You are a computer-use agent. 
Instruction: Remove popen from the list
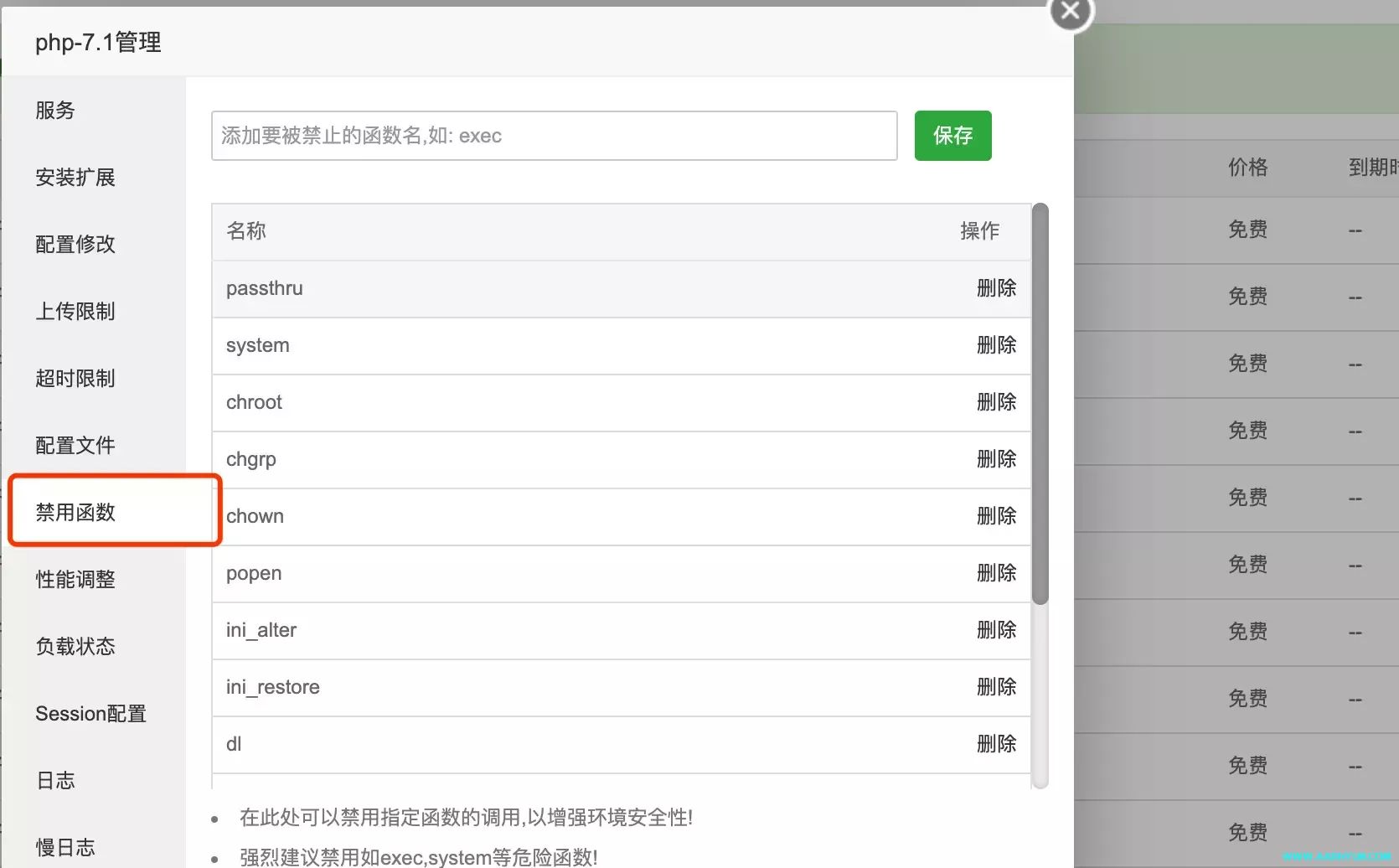pos(996,573)
